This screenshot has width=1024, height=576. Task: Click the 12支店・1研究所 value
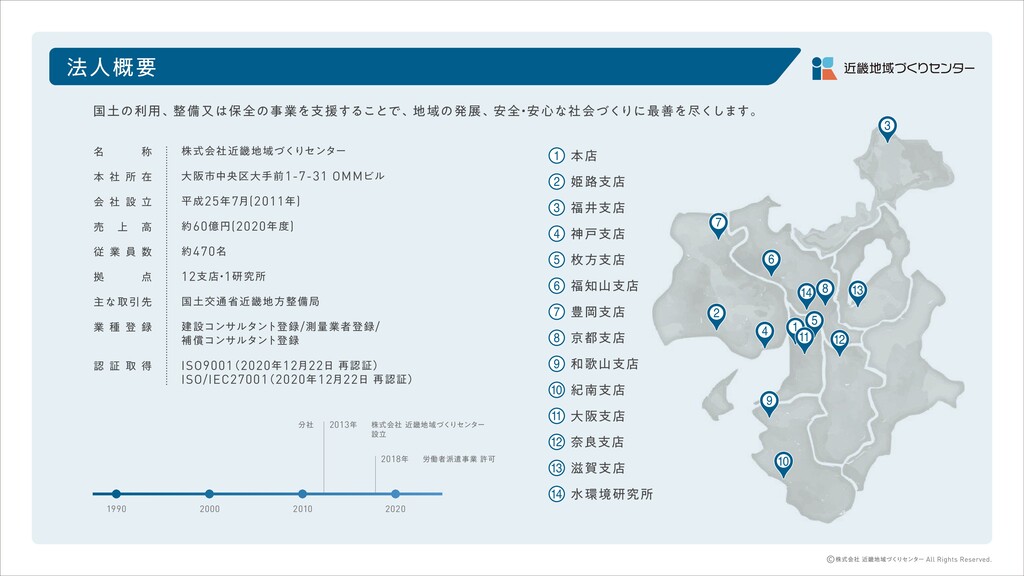pyautogui.click(x=223, y=276)
